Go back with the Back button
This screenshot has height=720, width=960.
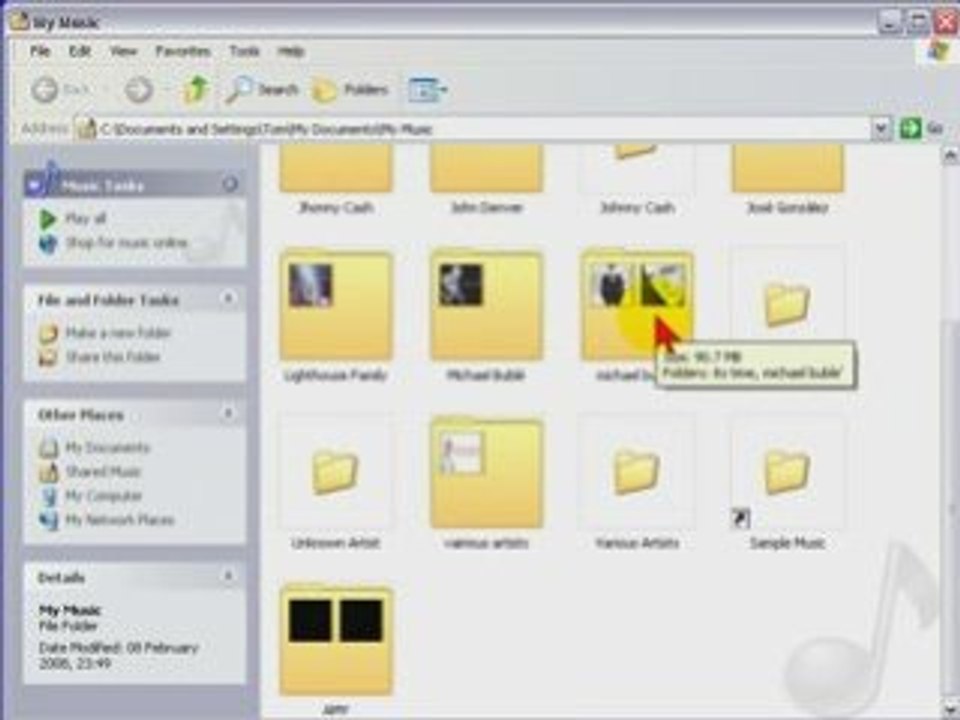click(x=61, y=90)
